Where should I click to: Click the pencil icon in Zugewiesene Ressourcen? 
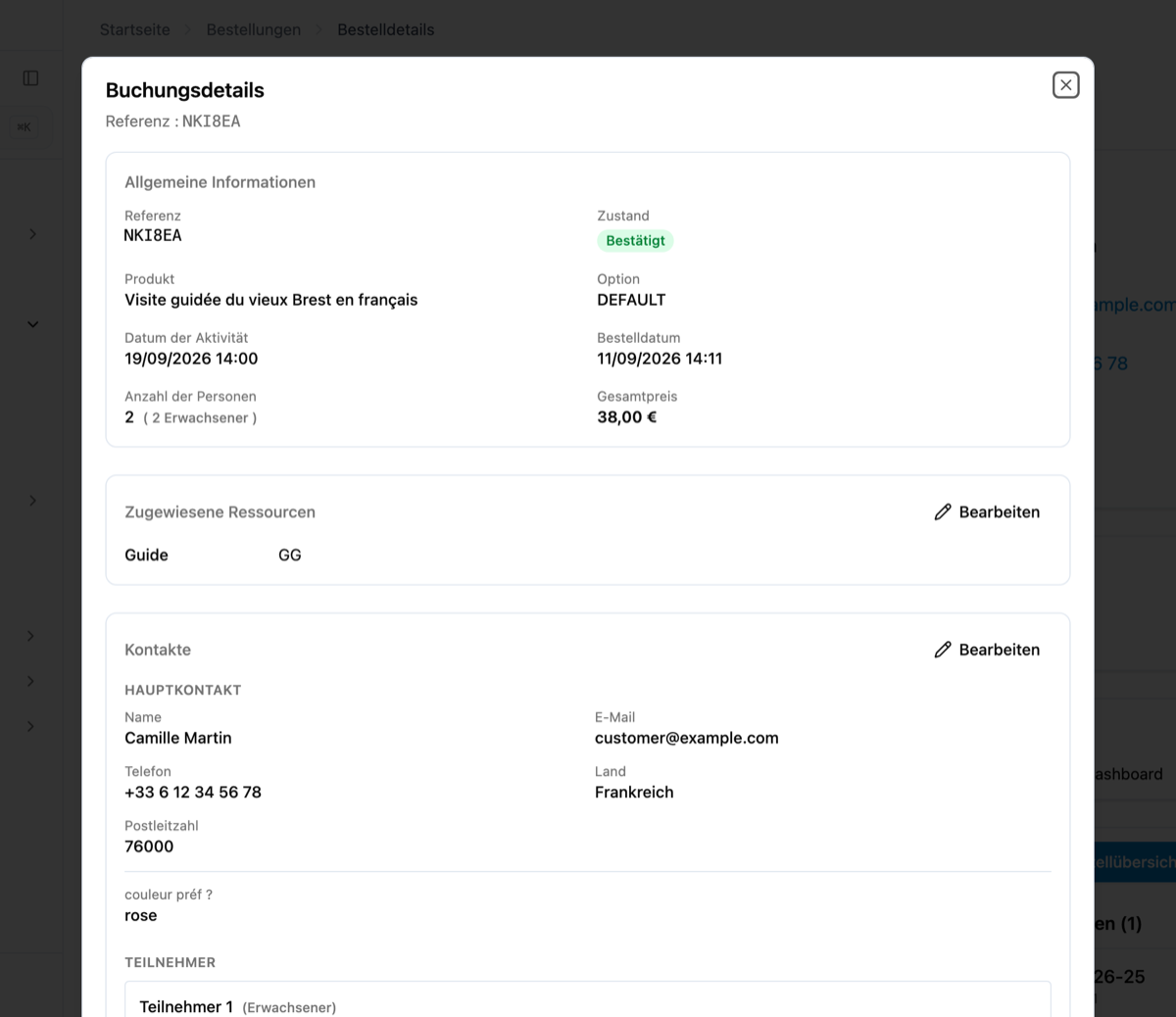(x=943, y=512)
